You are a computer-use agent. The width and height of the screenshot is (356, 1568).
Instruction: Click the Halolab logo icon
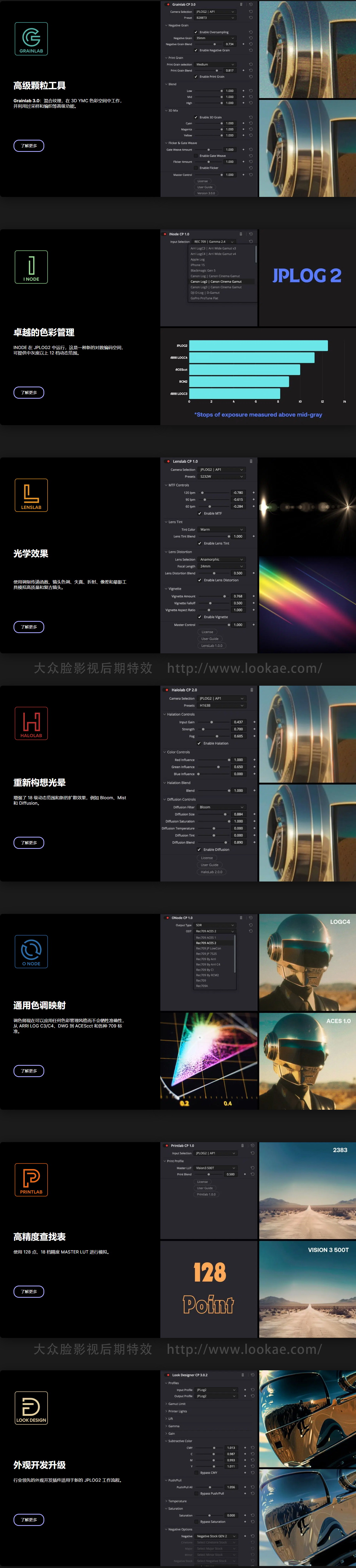point(31,723)
